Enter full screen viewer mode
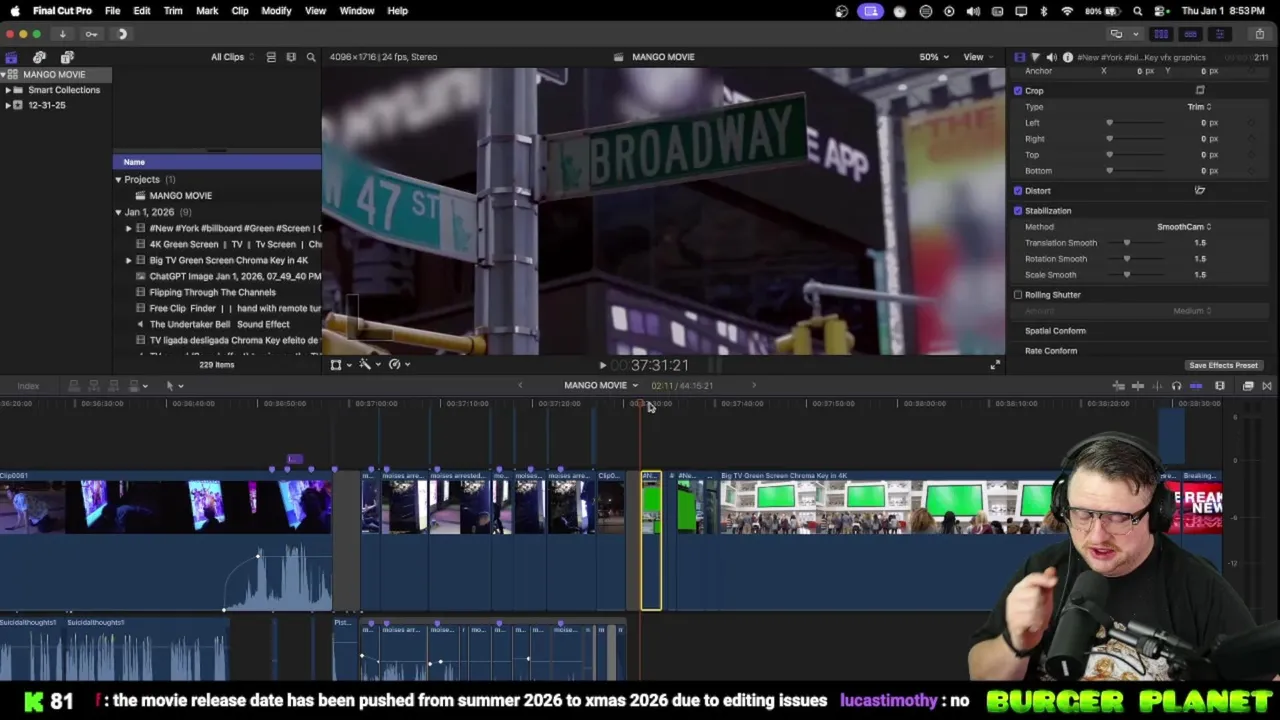 (x=994, y=365)
